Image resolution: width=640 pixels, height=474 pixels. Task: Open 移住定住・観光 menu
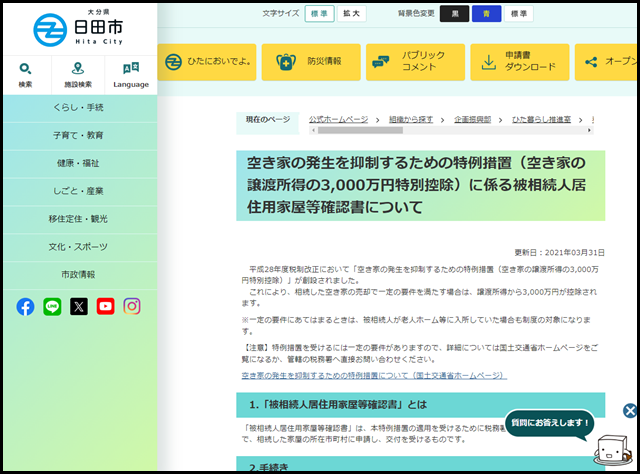click(78, 219)
